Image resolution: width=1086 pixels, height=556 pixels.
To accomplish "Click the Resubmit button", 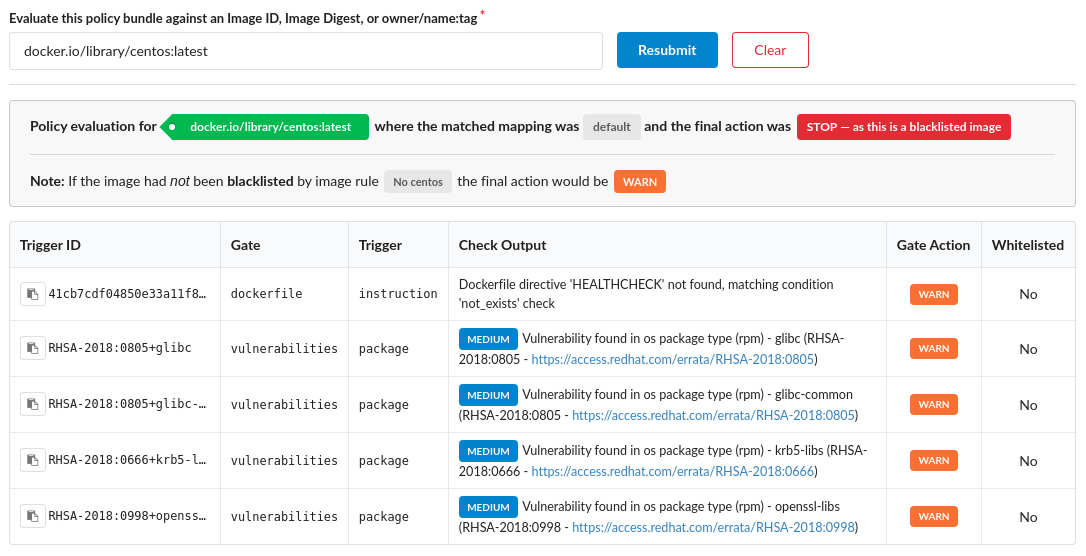I will click(x=667, y=50).
